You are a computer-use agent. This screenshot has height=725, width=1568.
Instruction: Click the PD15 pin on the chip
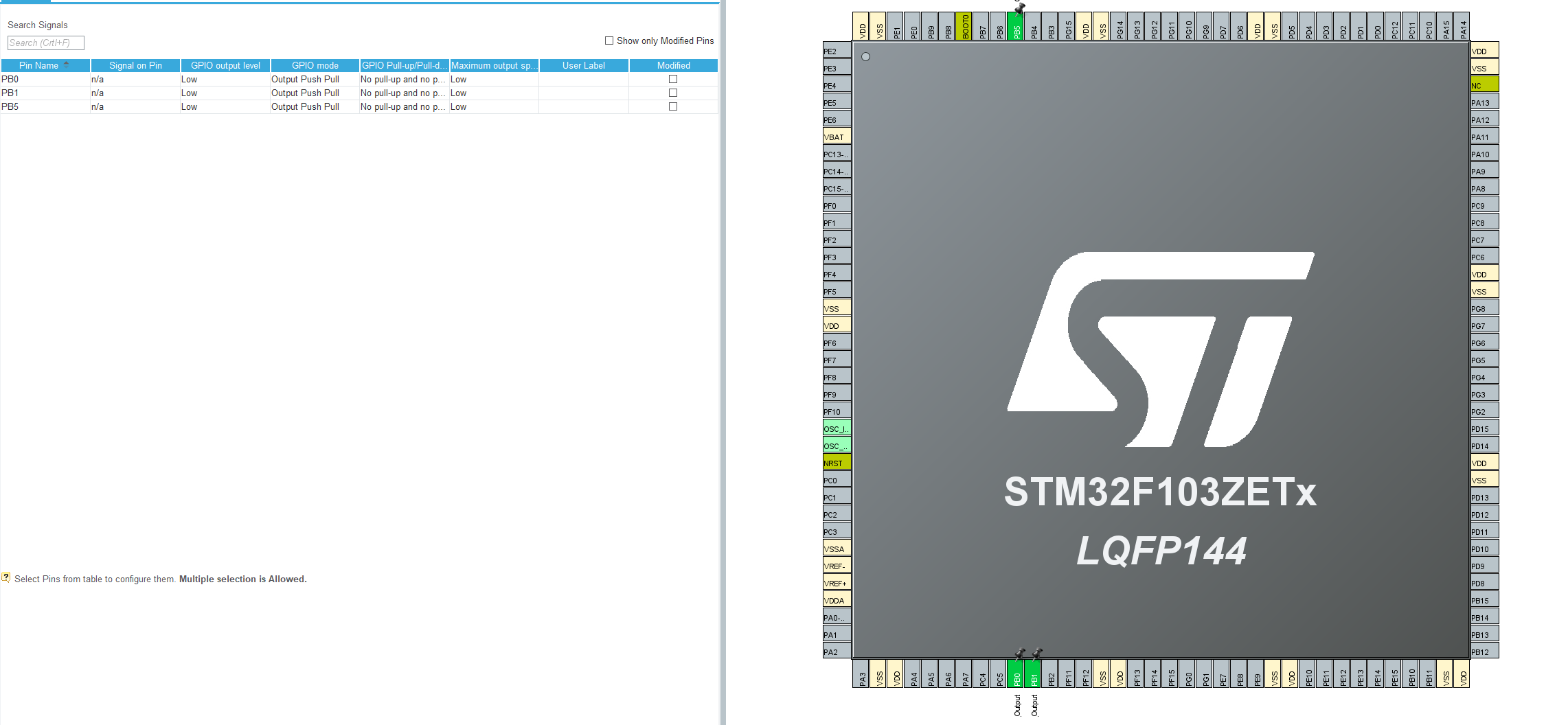coord(1484,428)
